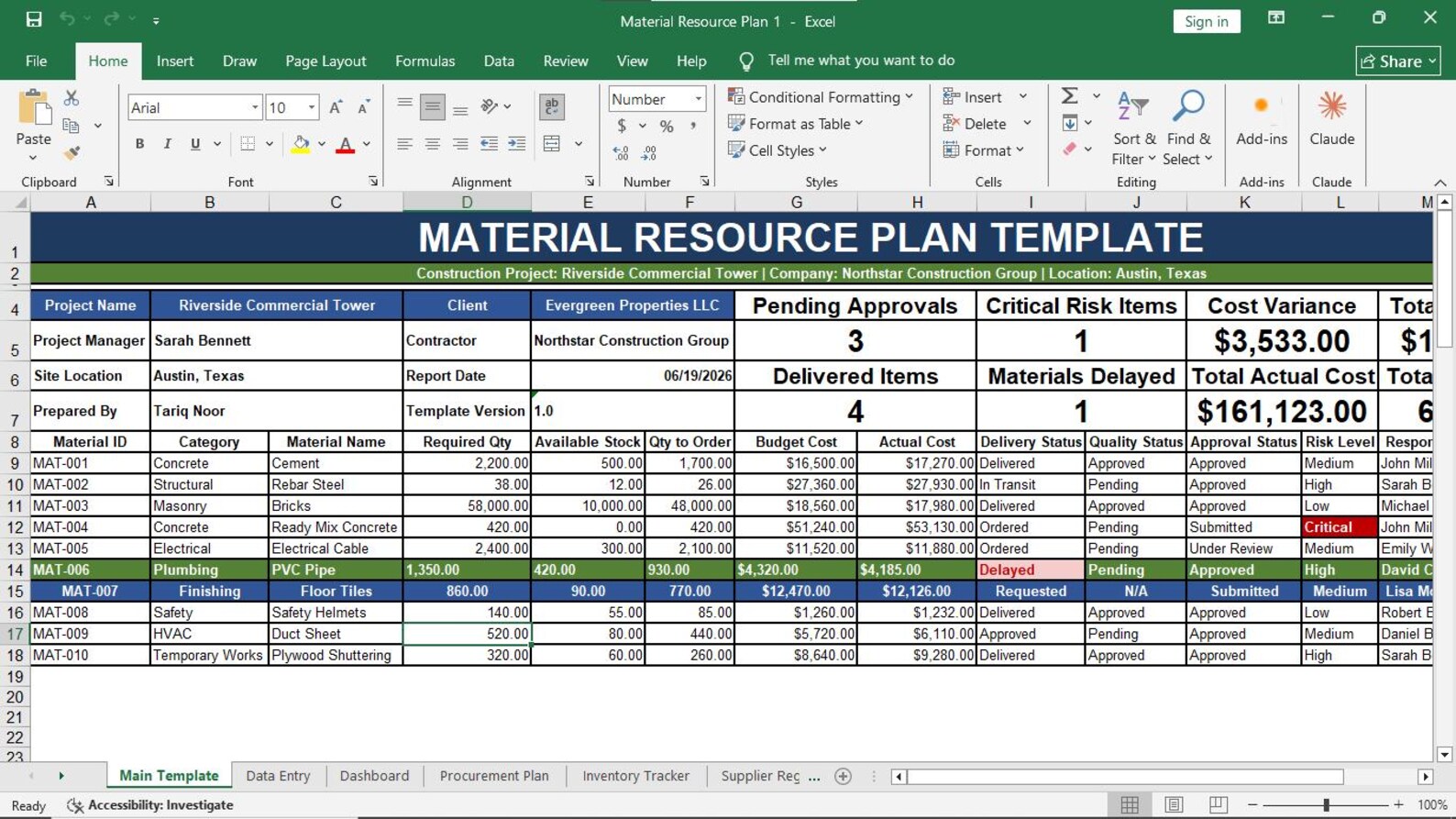Open the Dashboard sheet tab

point(374,776)
